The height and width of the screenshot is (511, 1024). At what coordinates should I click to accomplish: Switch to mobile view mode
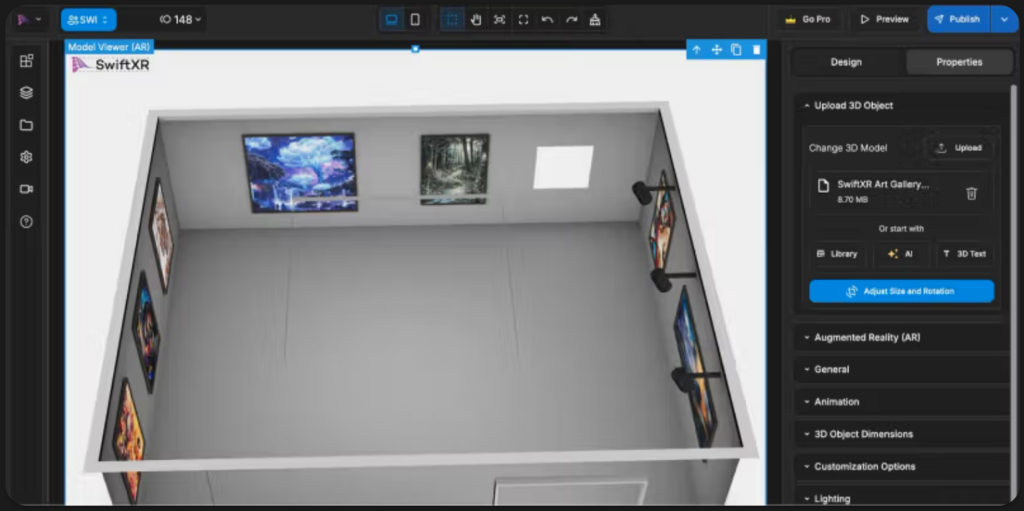click(415, 19)
